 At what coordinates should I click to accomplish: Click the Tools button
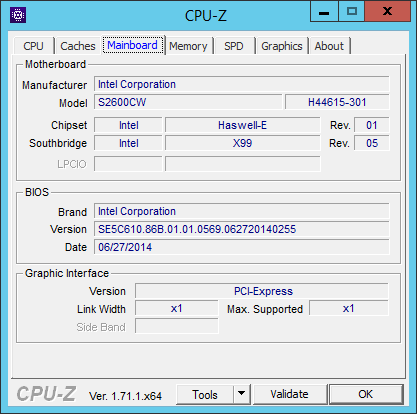click(x=205, y=394)
